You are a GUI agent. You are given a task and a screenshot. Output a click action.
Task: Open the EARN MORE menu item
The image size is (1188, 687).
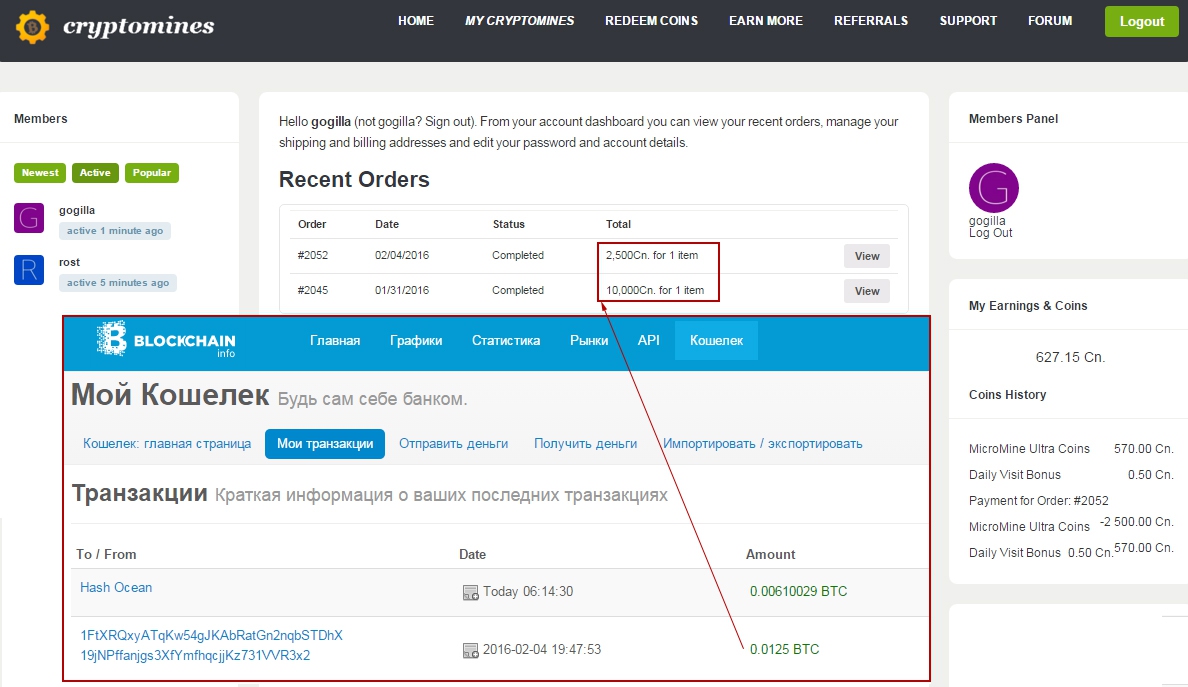tap(766, 21)
